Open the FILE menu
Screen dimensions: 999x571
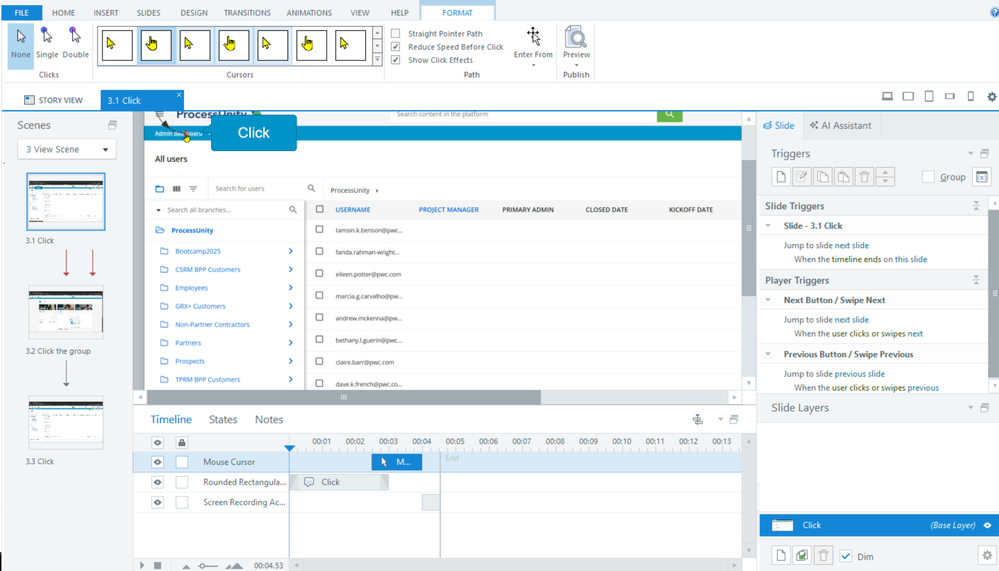pyautogui.click(x=22, y=12)
